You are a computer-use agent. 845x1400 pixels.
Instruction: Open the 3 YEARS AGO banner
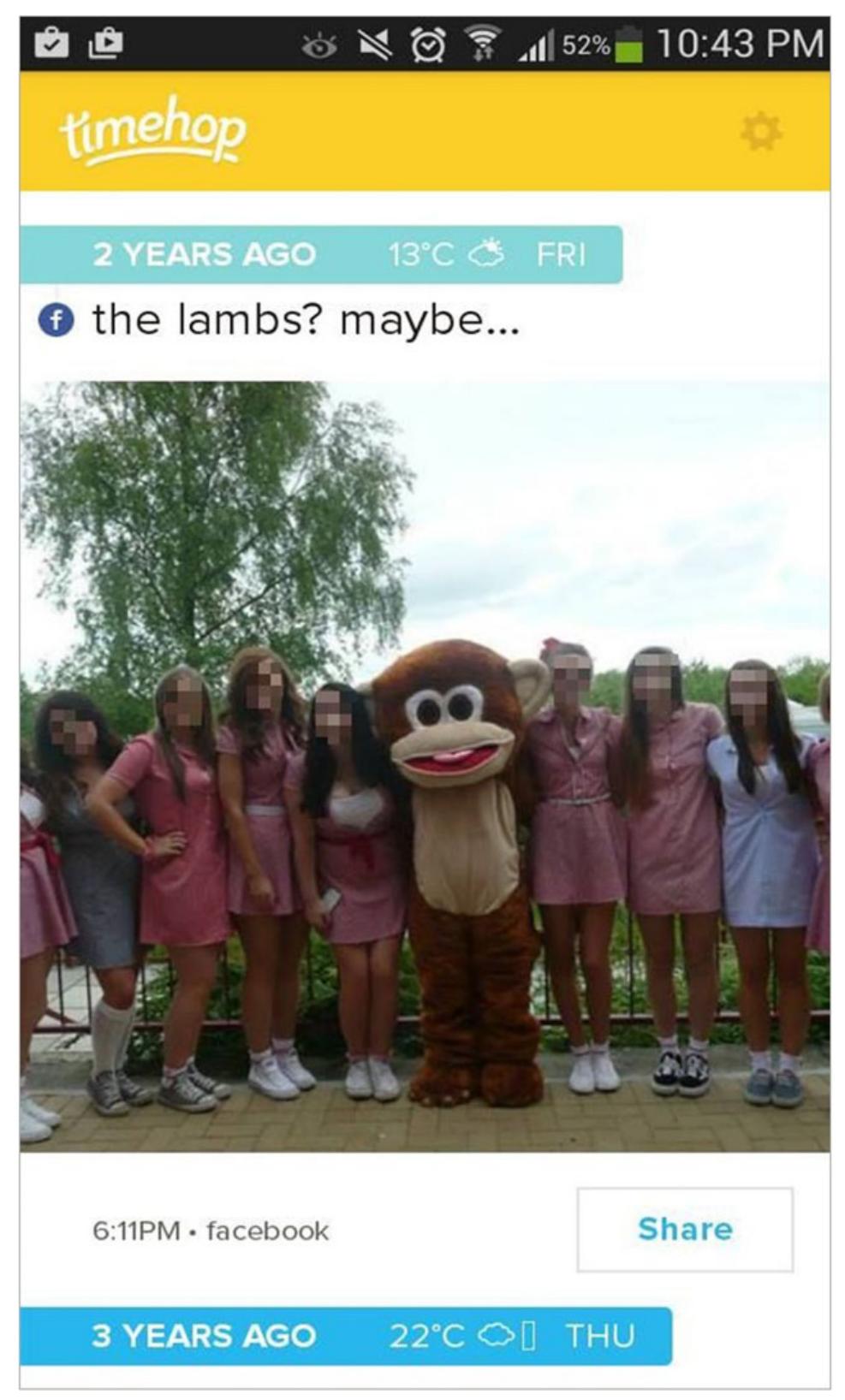(x=346, y=1336)
